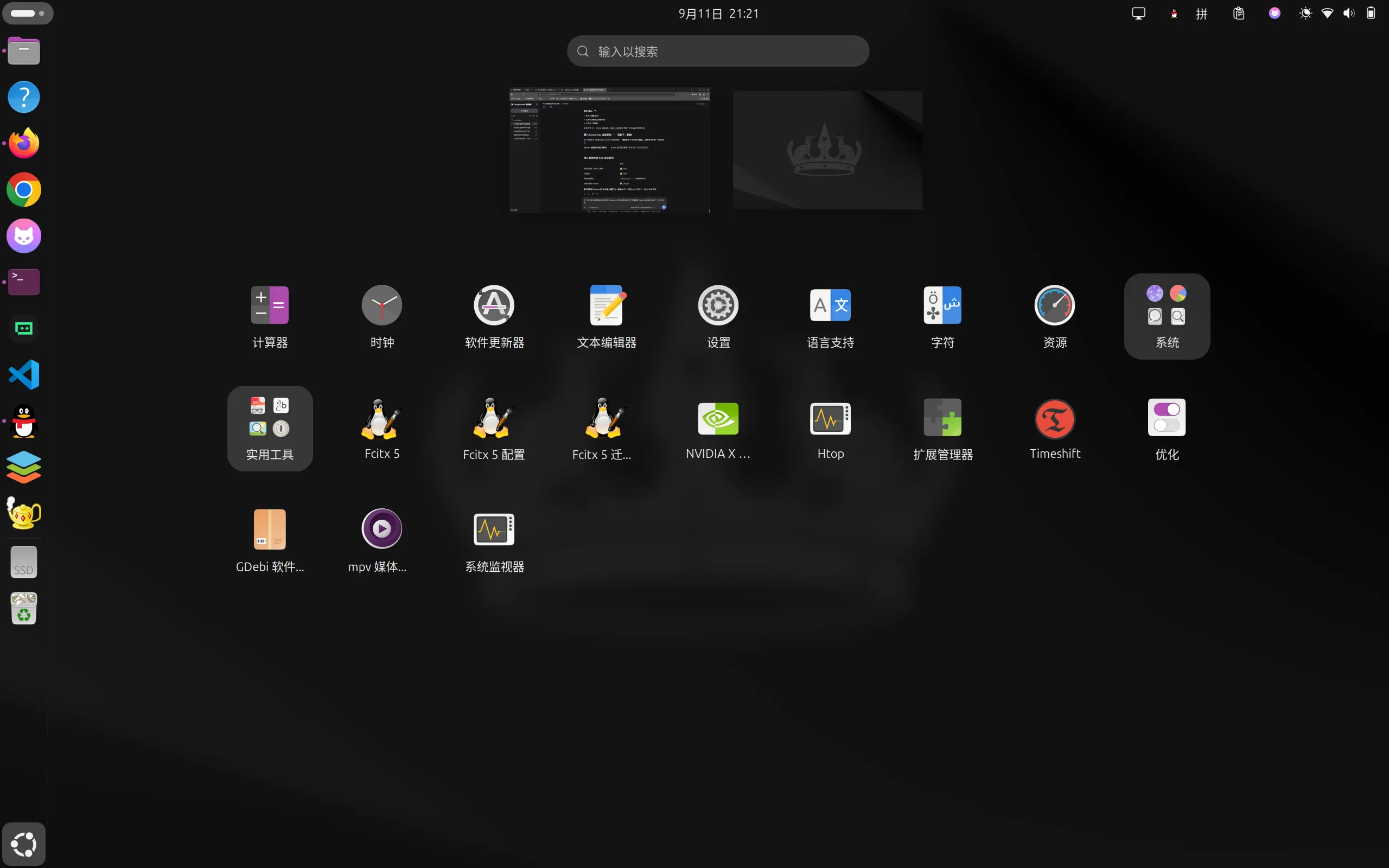Screen dimensions: 1389x868
Task: Open the Htop app
Action: tap(831, 428)
